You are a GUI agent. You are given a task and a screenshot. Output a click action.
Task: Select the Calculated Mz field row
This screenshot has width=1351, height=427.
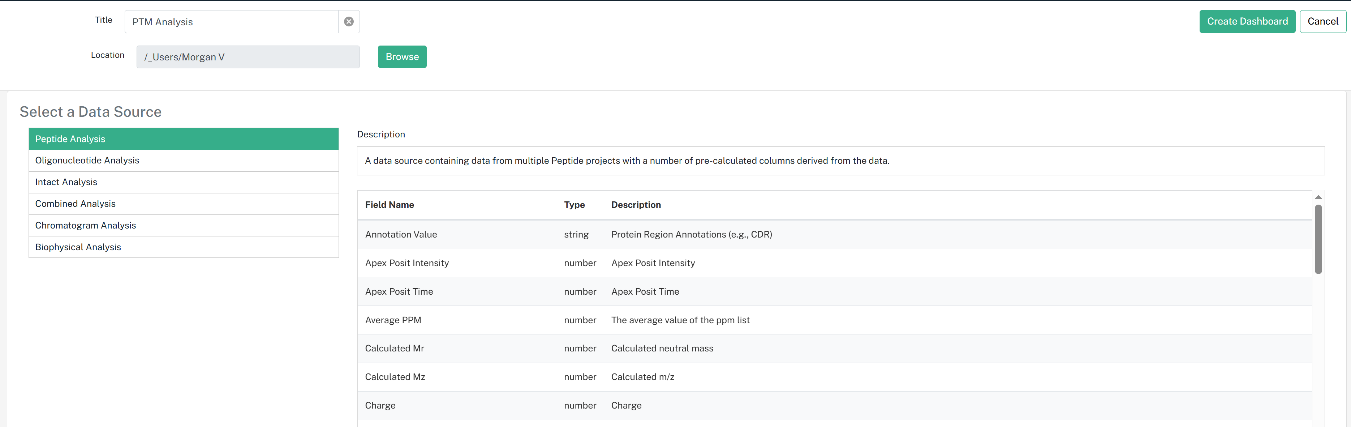coord(834,377)
